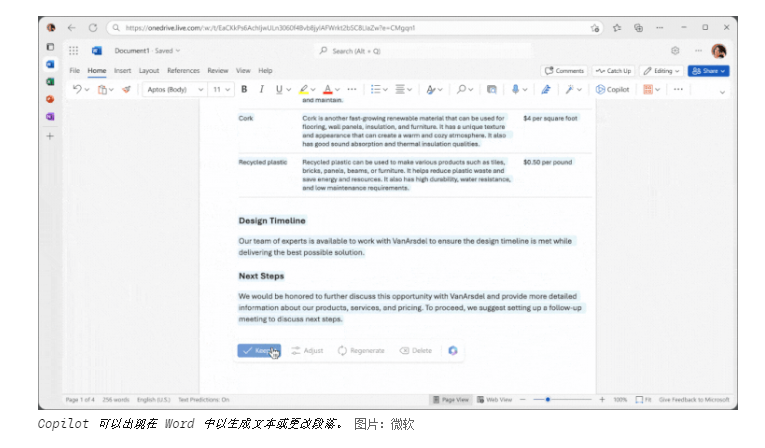Switch to the View tab
This screenshot has width=765, height=448.
[243, 70]
